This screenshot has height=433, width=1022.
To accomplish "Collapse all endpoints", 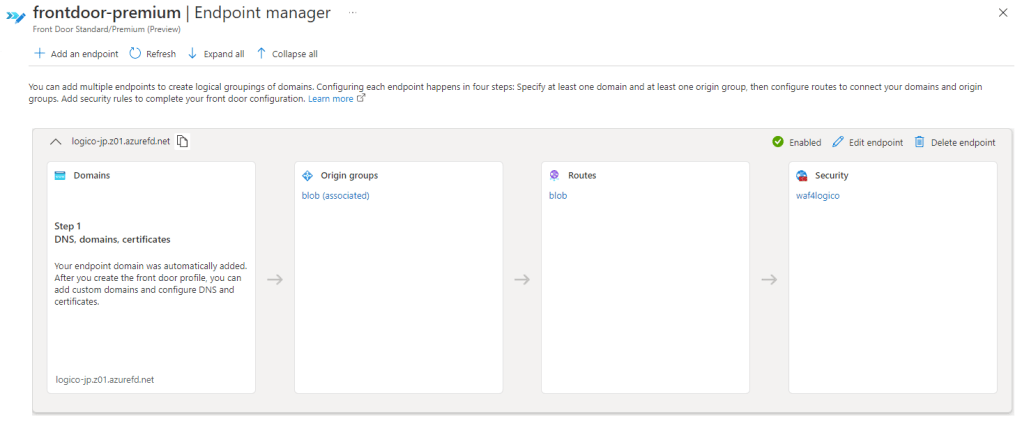I will (287, 54).
